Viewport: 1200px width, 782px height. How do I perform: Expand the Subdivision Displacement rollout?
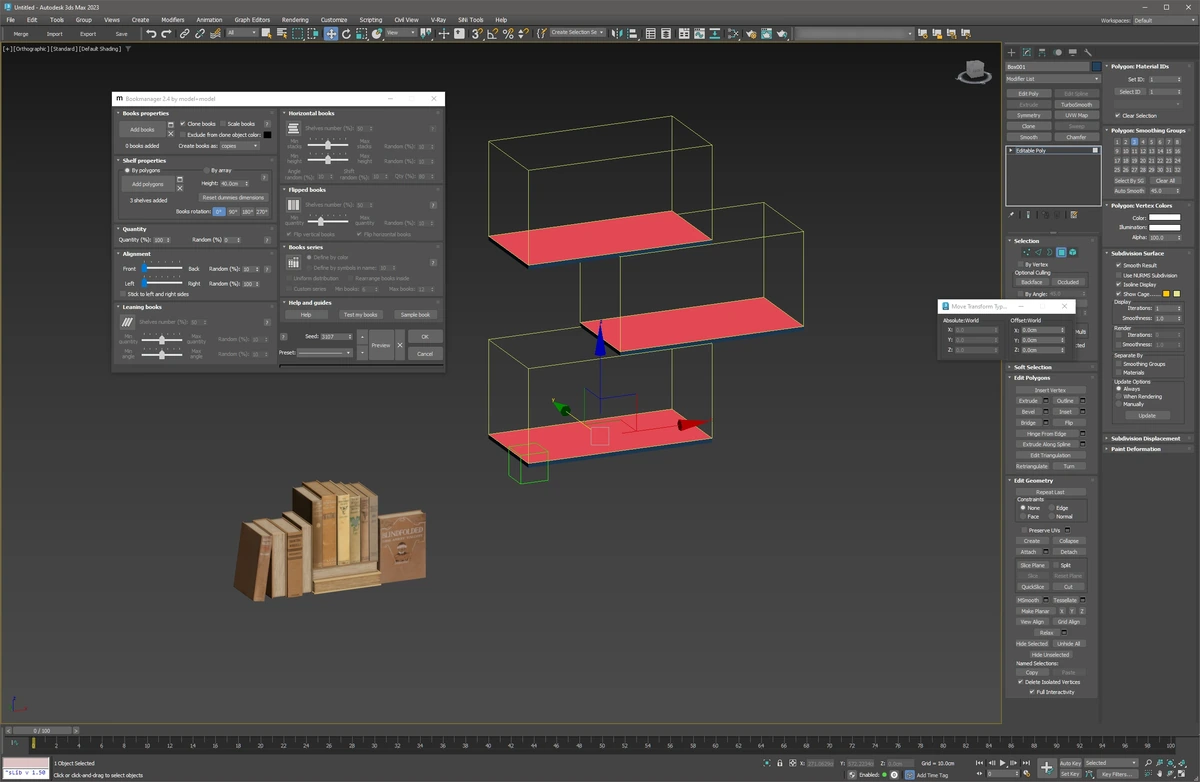(x=1146, y=438)
